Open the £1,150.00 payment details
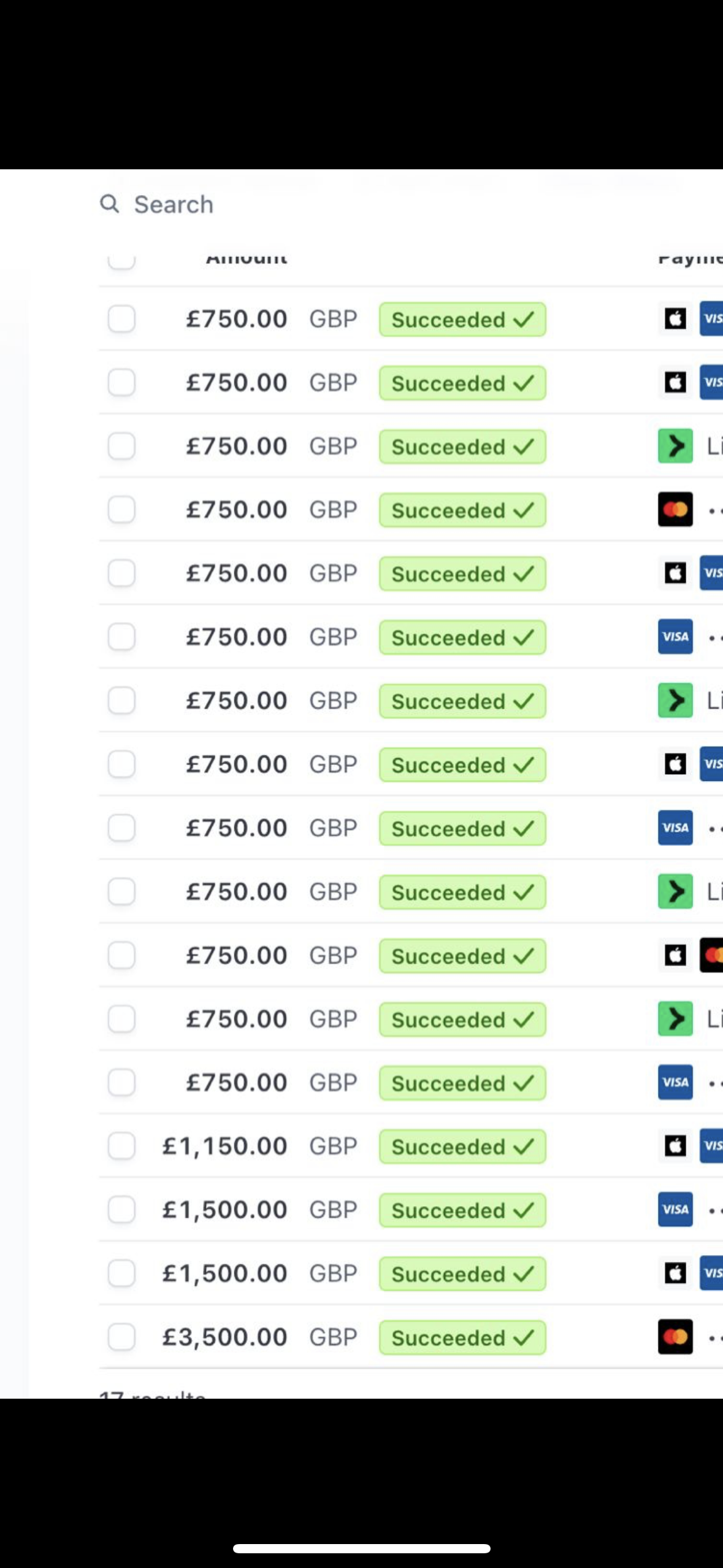This screenshot has width=723, height=1568. (224, 1146)
